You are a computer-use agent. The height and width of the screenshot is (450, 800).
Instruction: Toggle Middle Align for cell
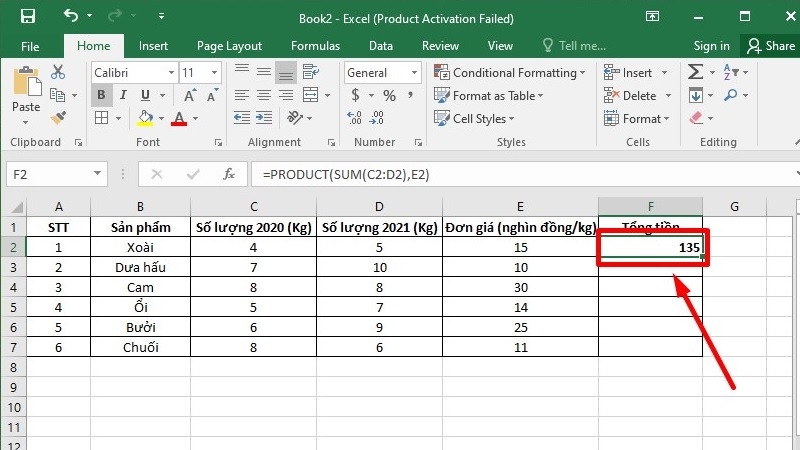(x=264, y=71)
